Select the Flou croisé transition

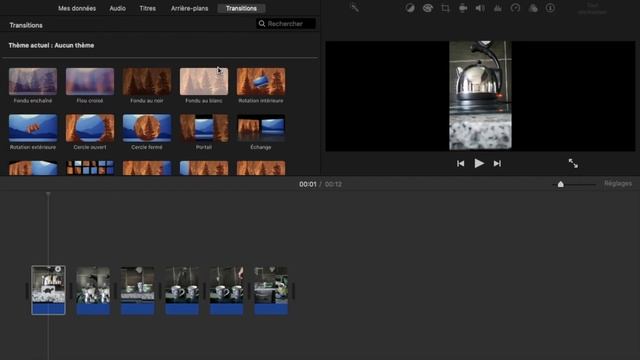click(x=90, y=81)
